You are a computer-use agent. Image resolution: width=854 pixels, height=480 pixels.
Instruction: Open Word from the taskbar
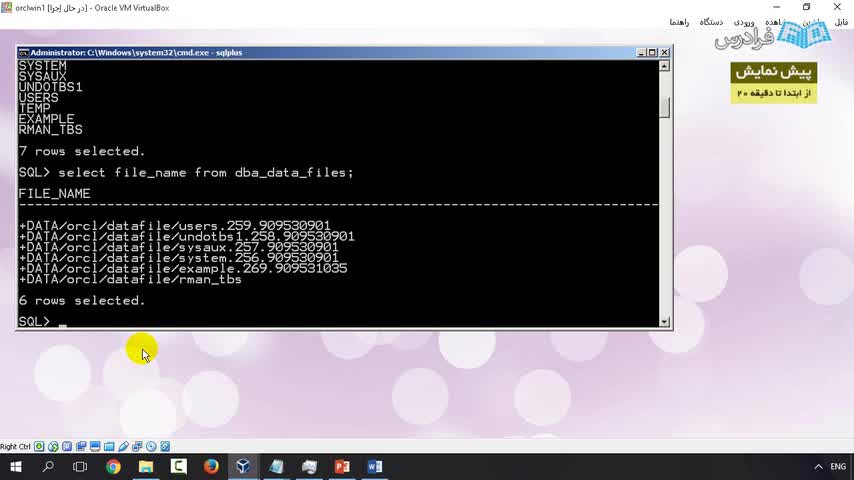point(375,467)
